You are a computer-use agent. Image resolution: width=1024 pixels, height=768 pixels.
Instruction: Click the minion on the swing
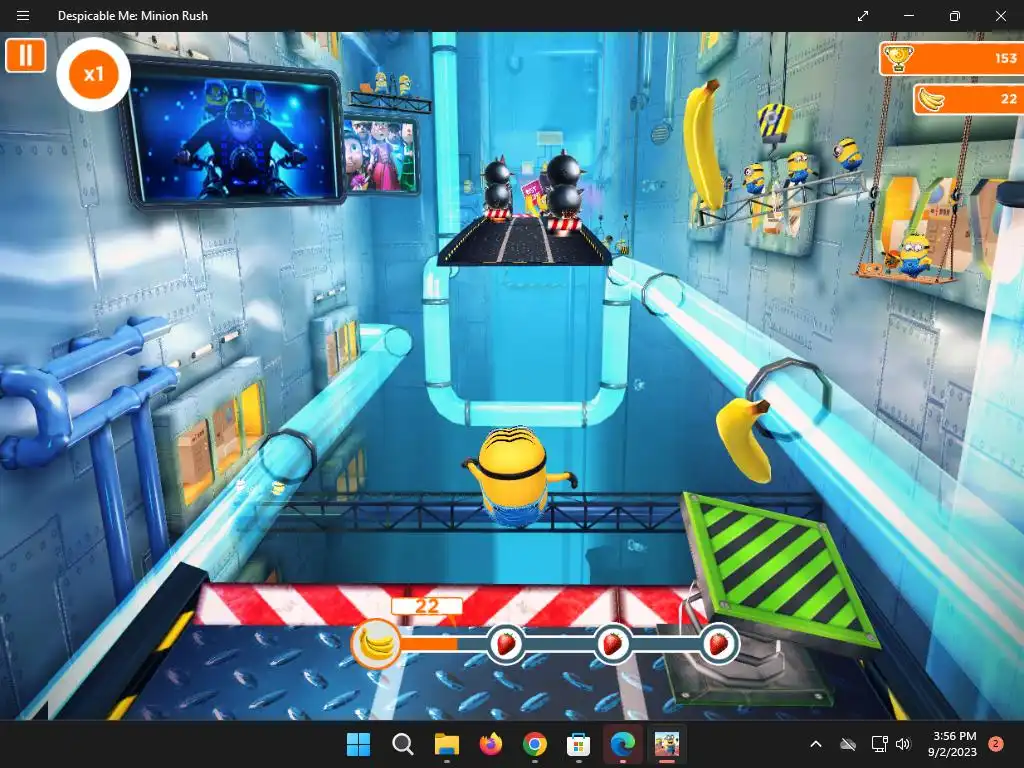click(912, 253)
